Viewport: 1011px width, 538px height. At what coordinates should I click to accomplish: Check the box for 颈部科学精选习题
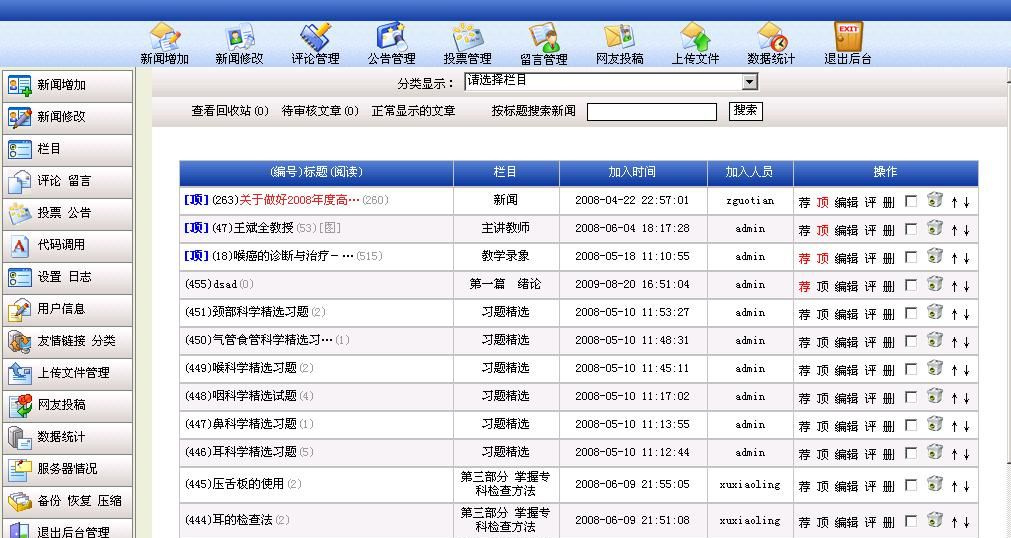pyautogui.click(x=911, y=314)
